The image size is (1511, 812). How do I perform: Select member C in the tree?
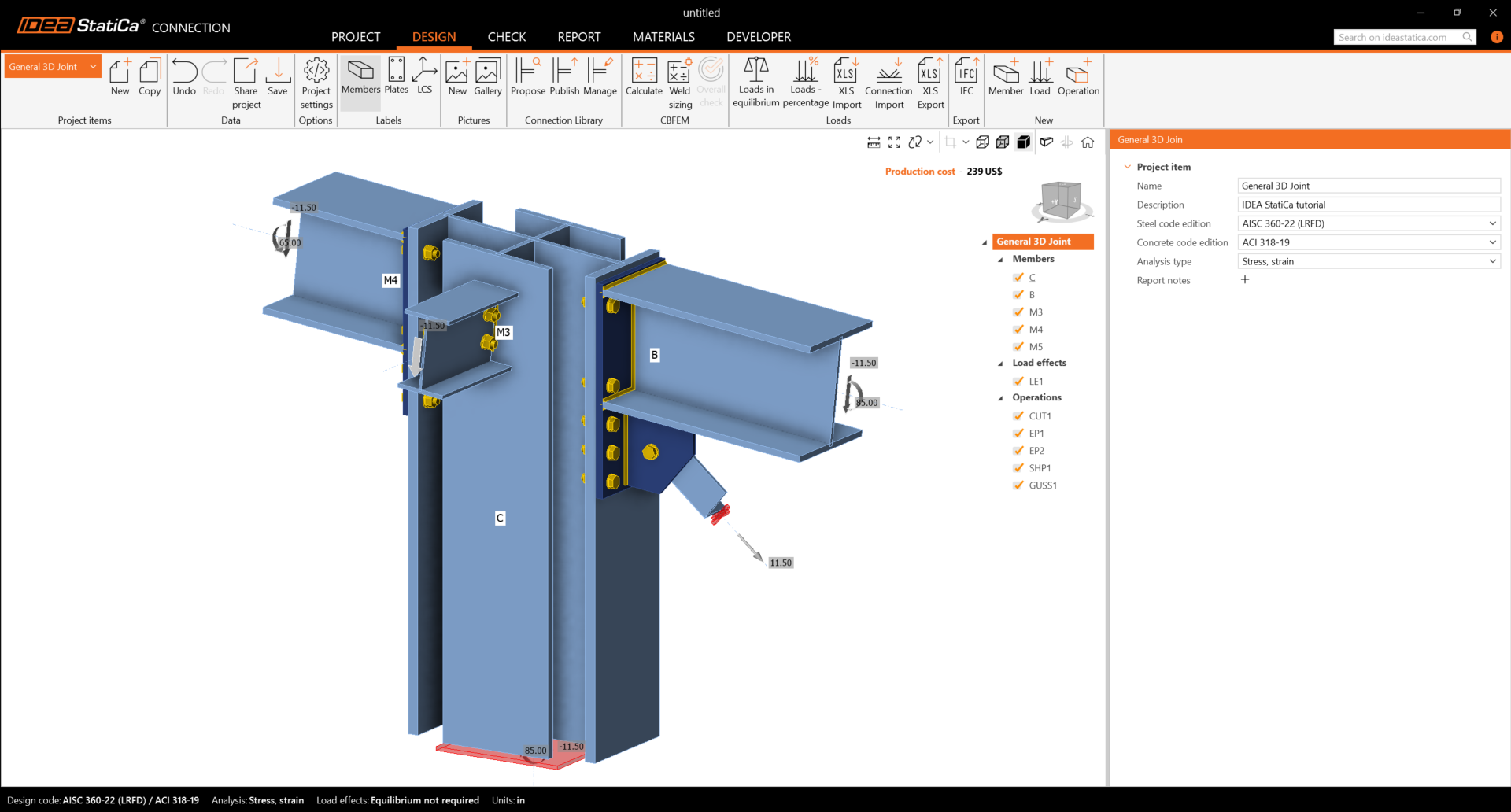(x=1032, y=278)
